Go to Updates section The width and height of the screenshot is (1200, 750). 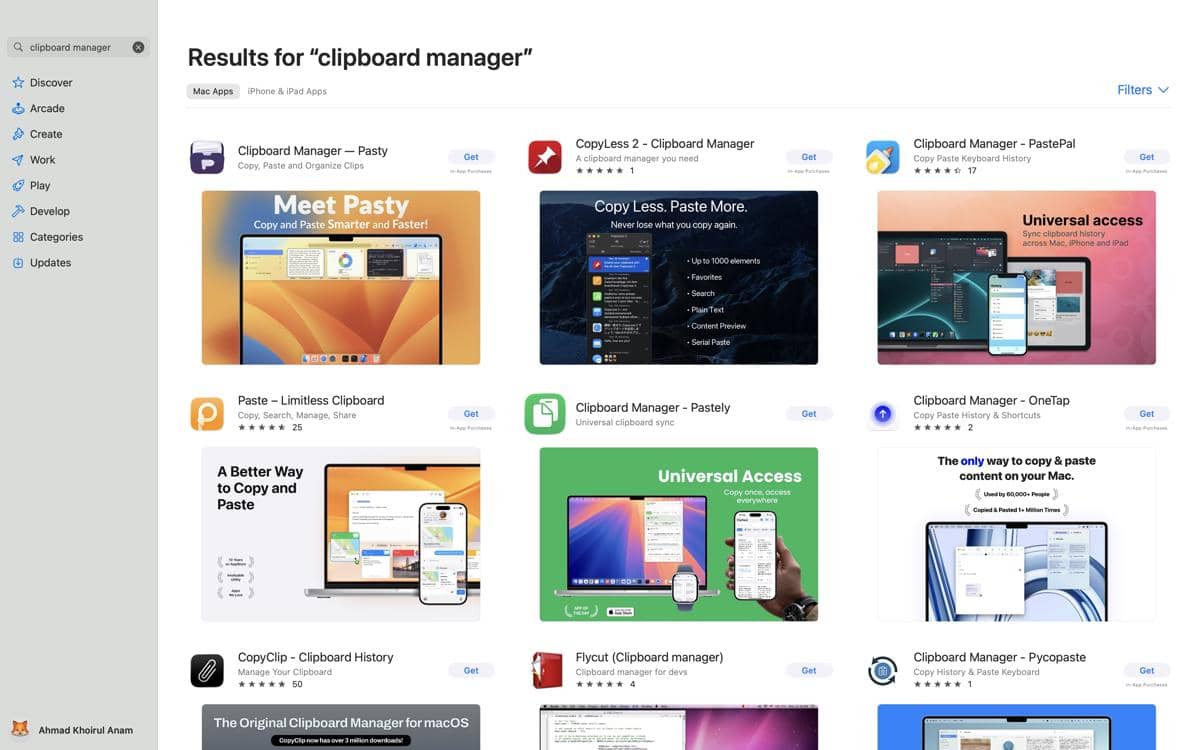tap(50, 263)
